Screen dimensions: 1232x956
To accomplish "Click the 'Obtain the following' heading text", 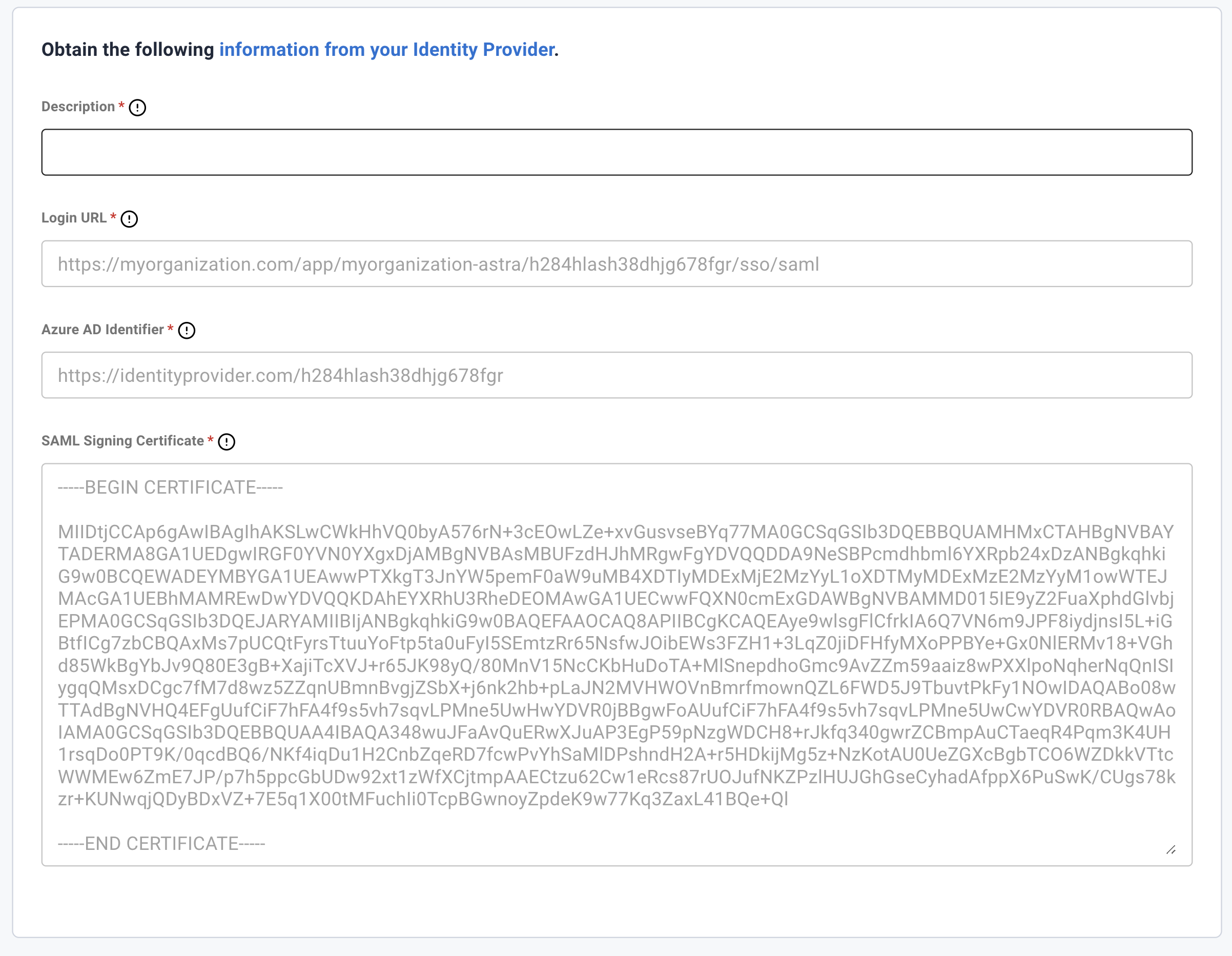I will click(128, 50).
